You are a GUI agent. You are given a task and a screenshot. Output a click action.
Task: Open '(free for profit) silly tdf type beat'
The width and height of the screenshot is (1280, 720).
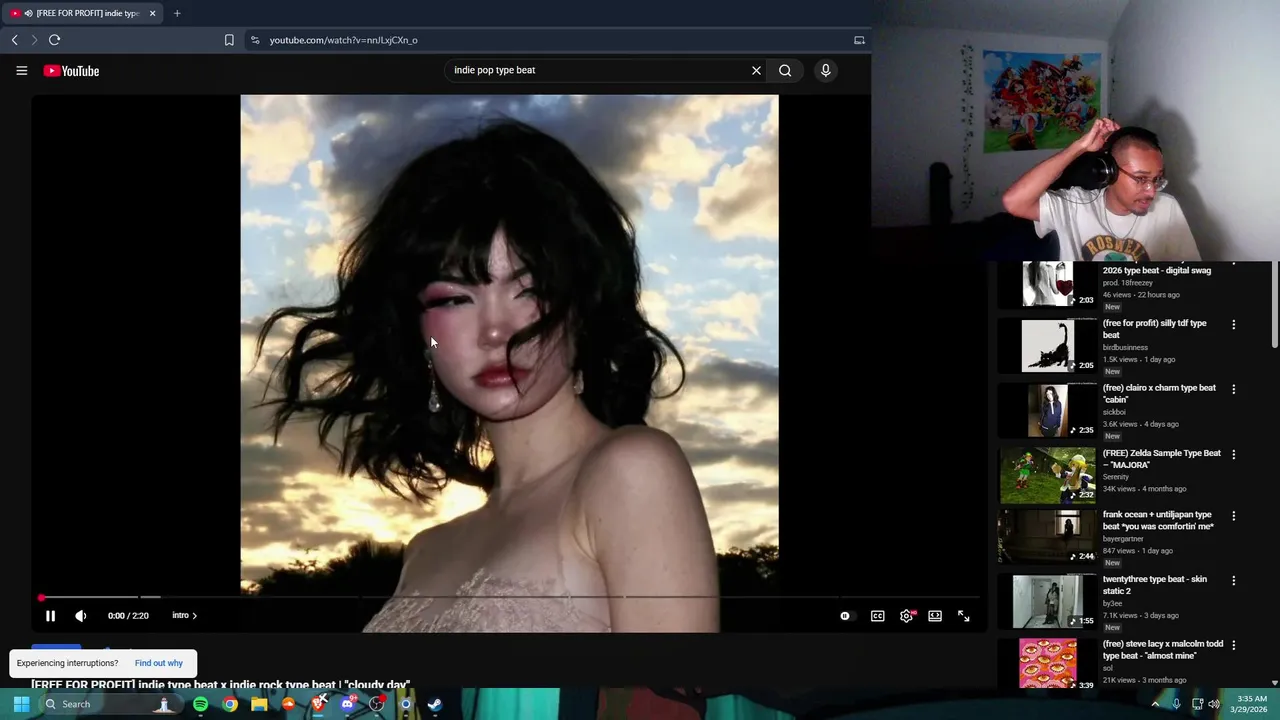pos(1155,329)
